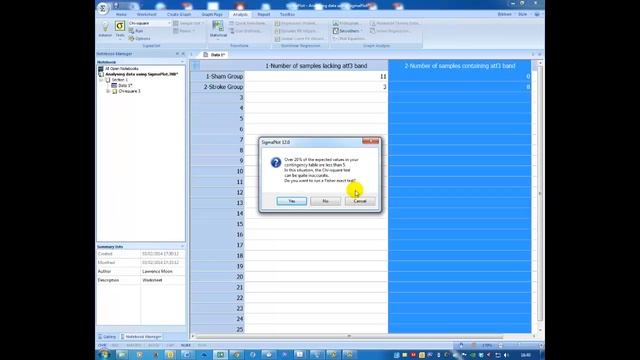Viewport: 640px width, 360px height.
Task: Select column header 2-Number of samples containing atf3 band
Action: (x=460, y=66)
